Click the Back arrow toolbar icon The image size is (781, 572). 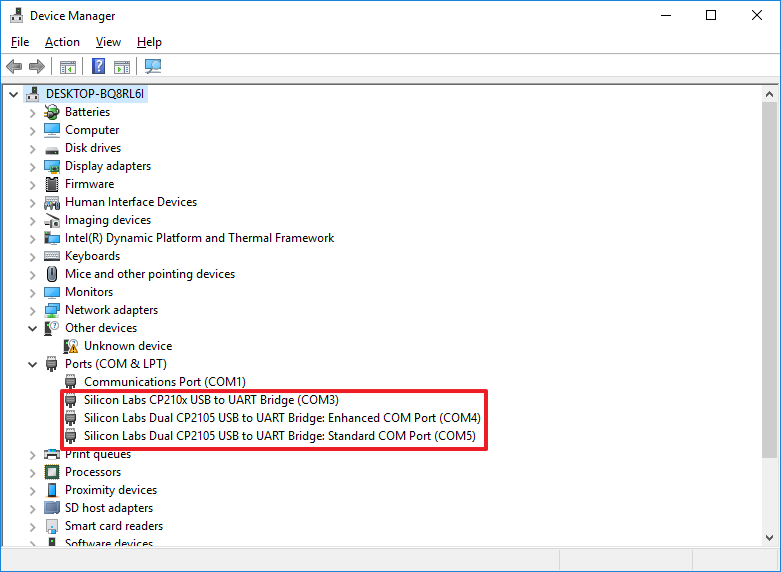[x=14, y=66]
